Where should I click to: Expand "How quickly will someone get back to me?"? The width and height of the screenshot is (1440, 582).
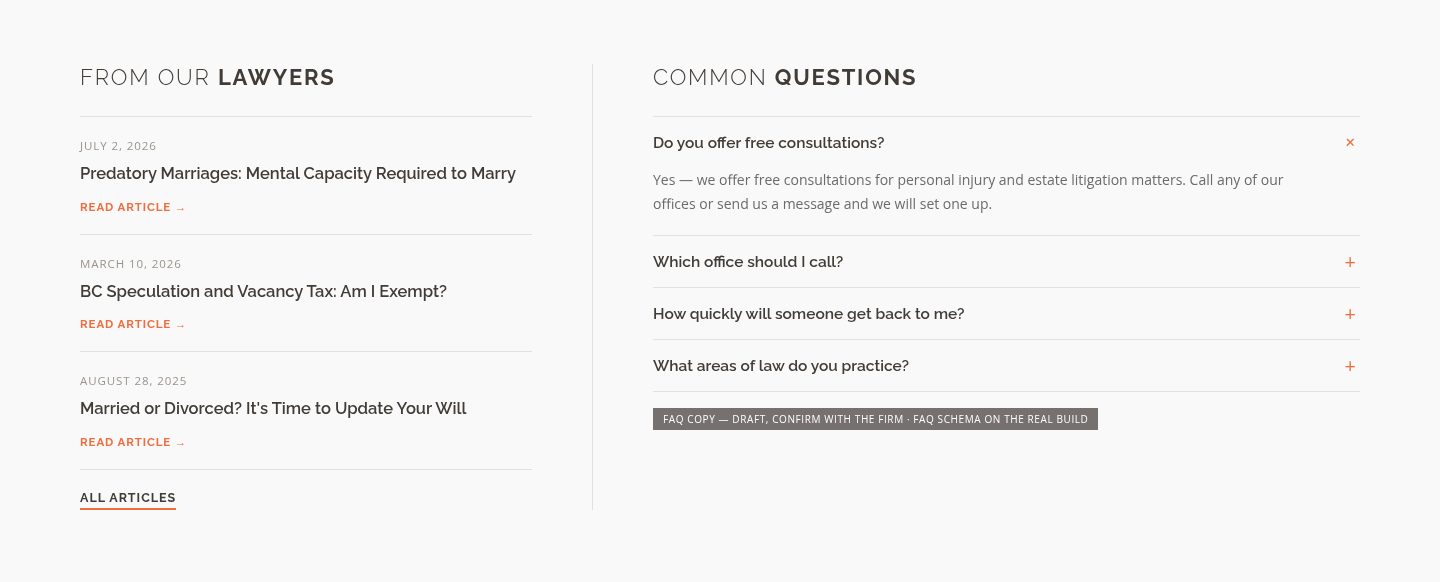(1006, 314)
